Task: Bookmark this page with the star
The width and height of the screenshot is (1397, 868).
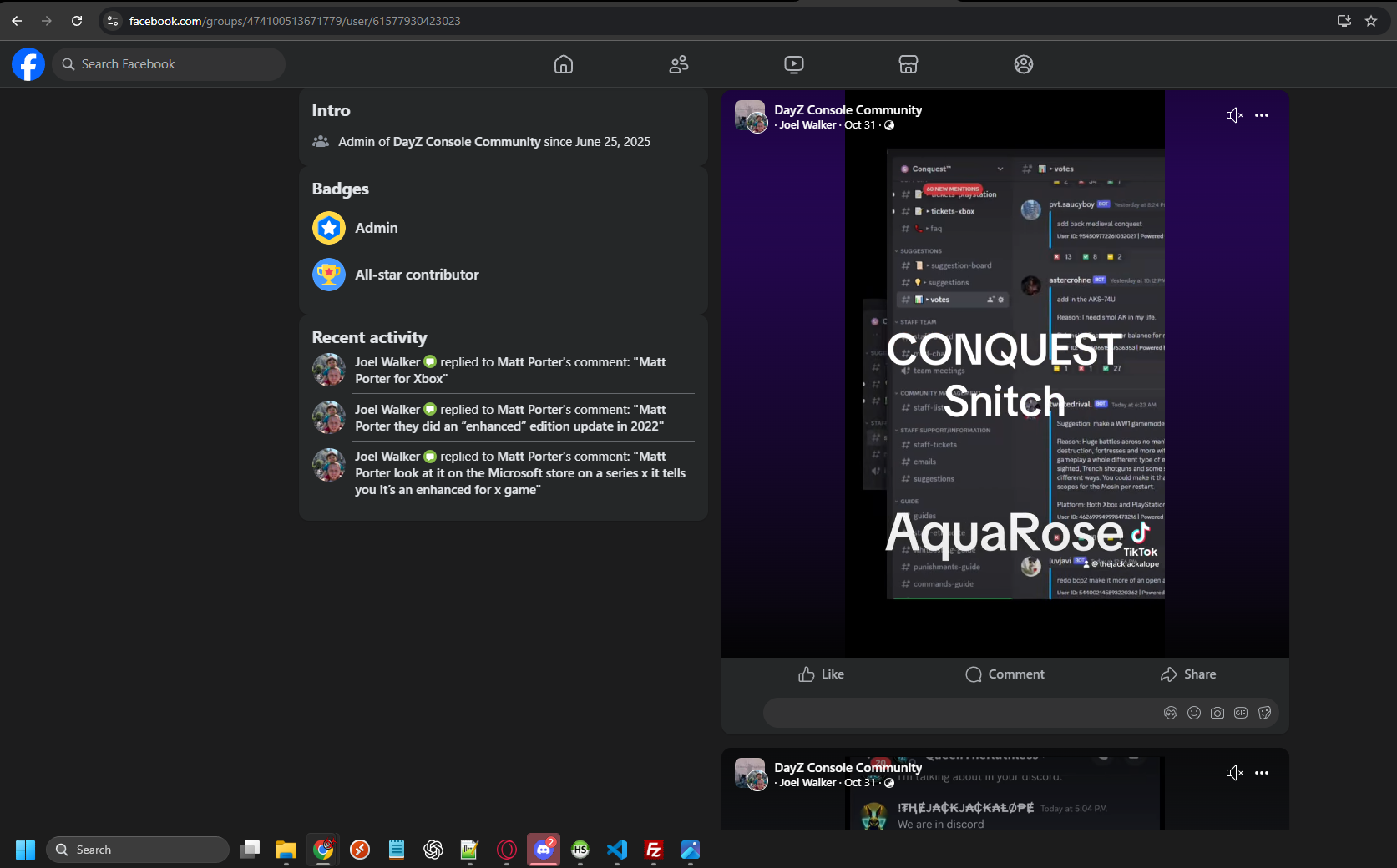Action: click(1371, 21)
